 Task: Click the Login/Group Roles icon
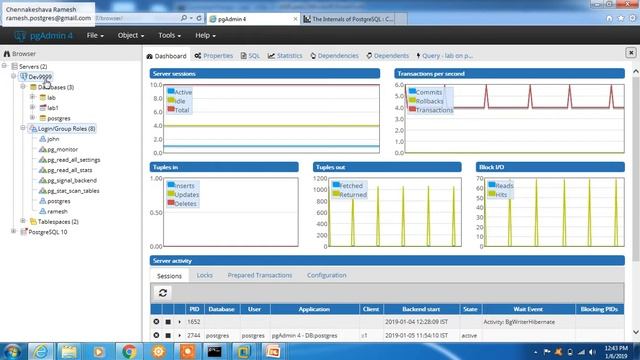pos(33,129)
